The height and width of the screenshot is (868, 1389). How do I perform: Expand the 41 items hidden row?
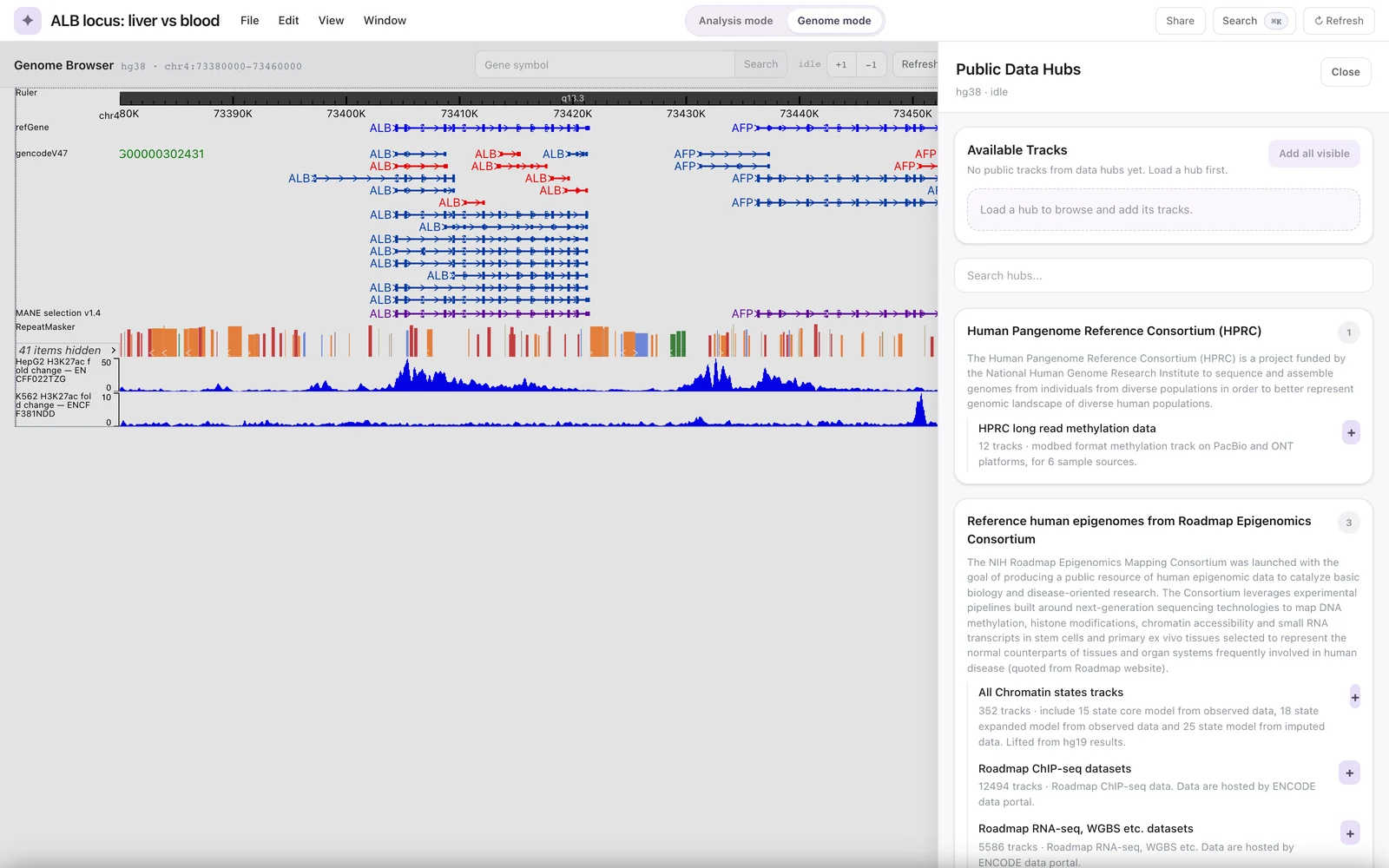click(67, 350)
